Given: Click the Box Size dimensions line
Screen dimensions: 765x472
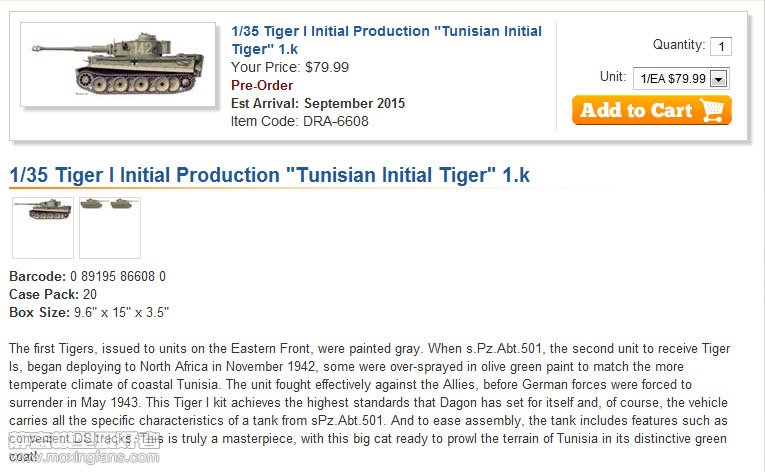Looking at the screenshot, I should point(89,312).
